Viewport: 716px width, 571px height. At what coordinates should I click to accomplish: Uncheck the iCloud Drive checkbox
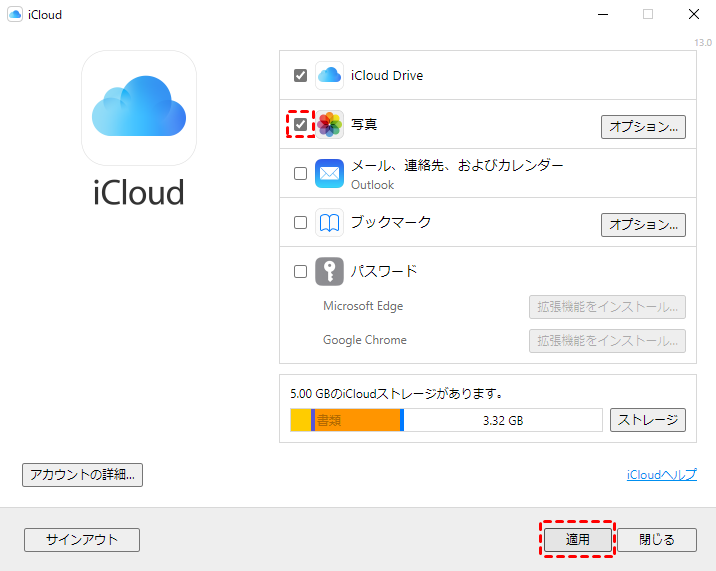300,76
